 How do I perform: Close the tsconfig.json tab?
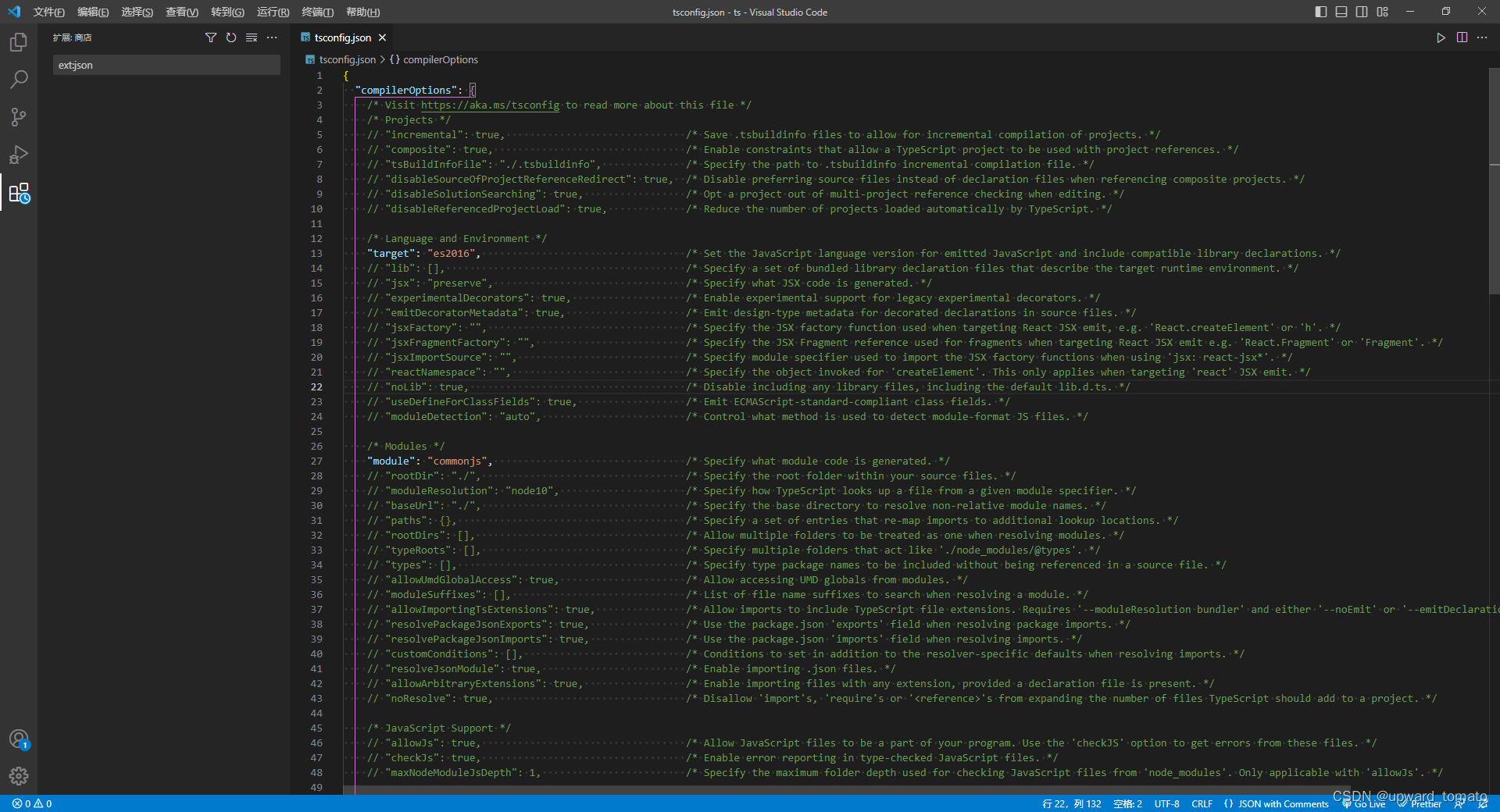pyautogui.click(x=382, y=37)
